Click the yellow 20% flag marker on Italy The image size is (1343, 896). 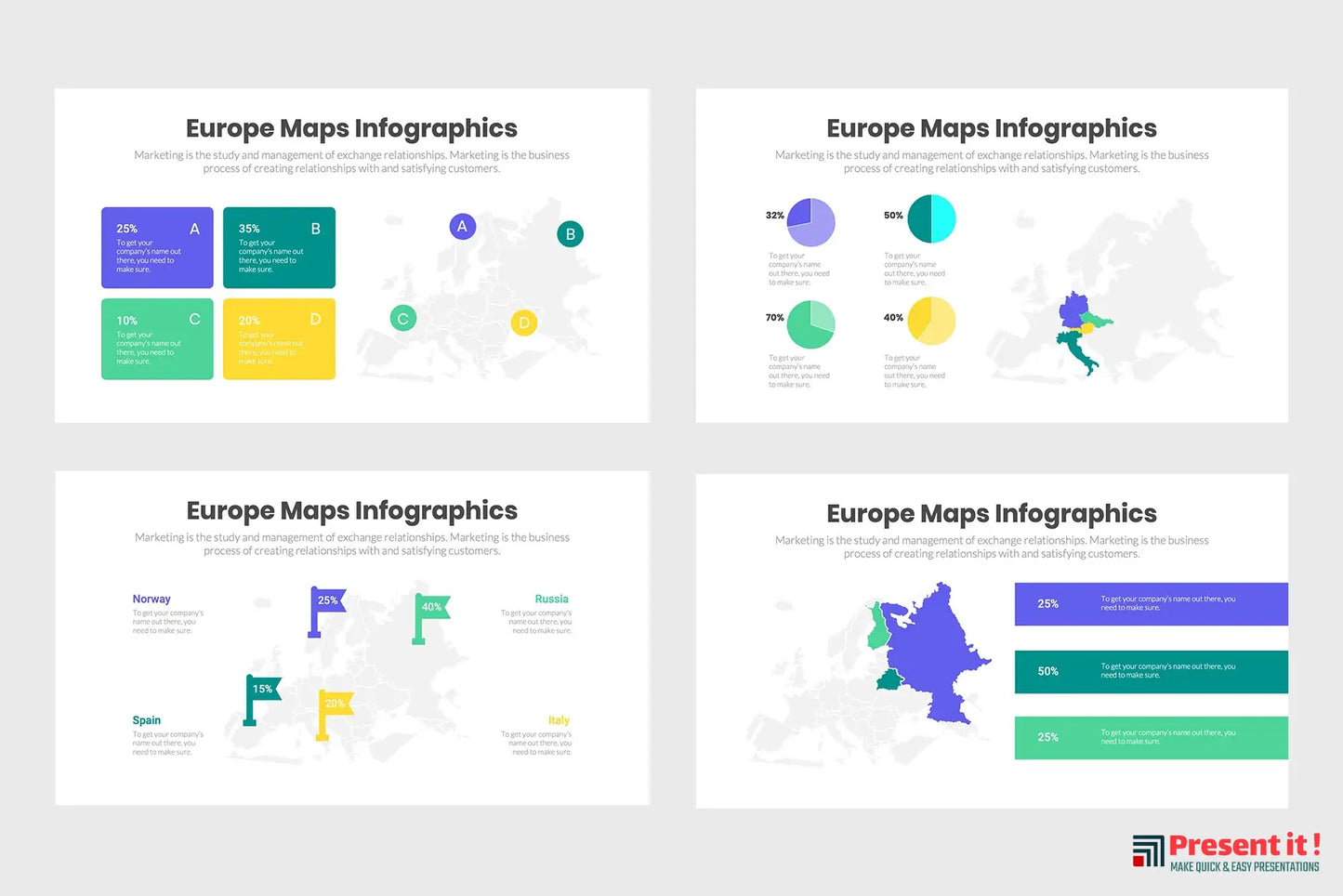tap(335, 705)
